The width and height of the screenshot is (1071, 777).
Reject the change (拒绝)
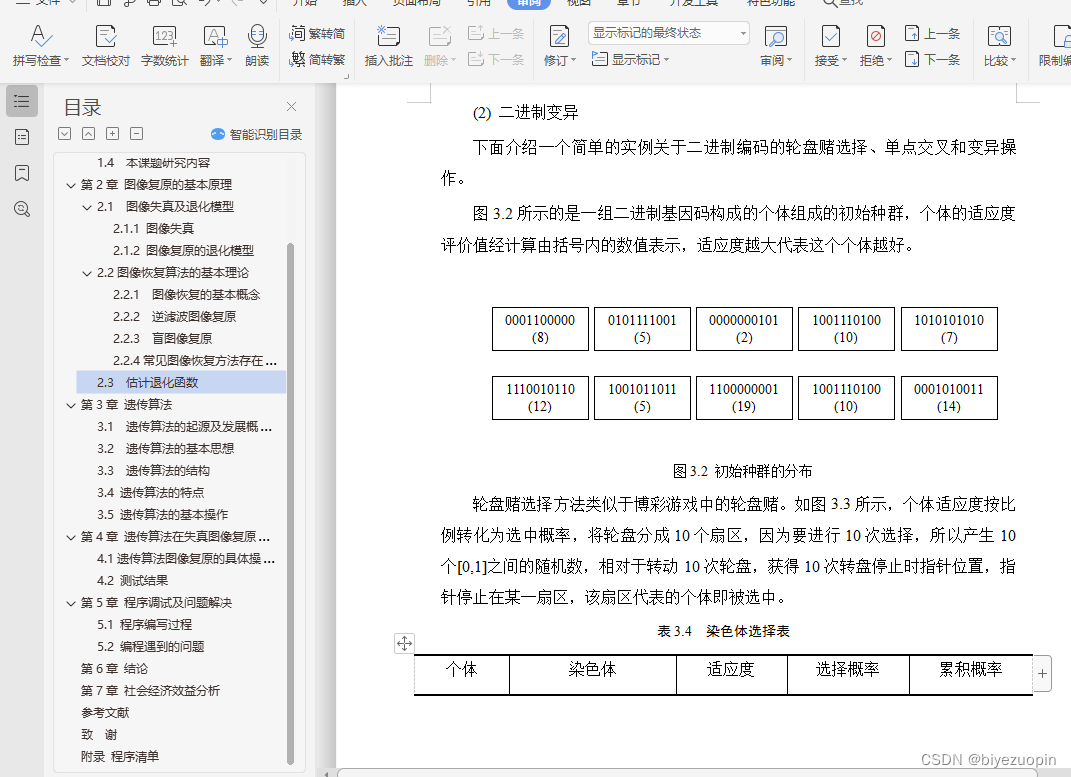click(x=876, y=45)
